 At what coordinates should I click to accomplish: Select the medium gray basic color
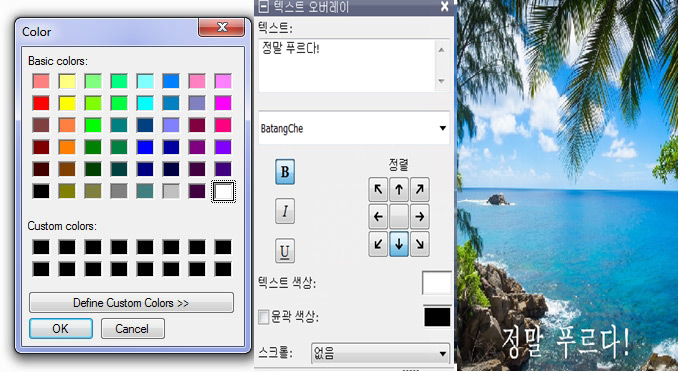(x=119, y=191)
